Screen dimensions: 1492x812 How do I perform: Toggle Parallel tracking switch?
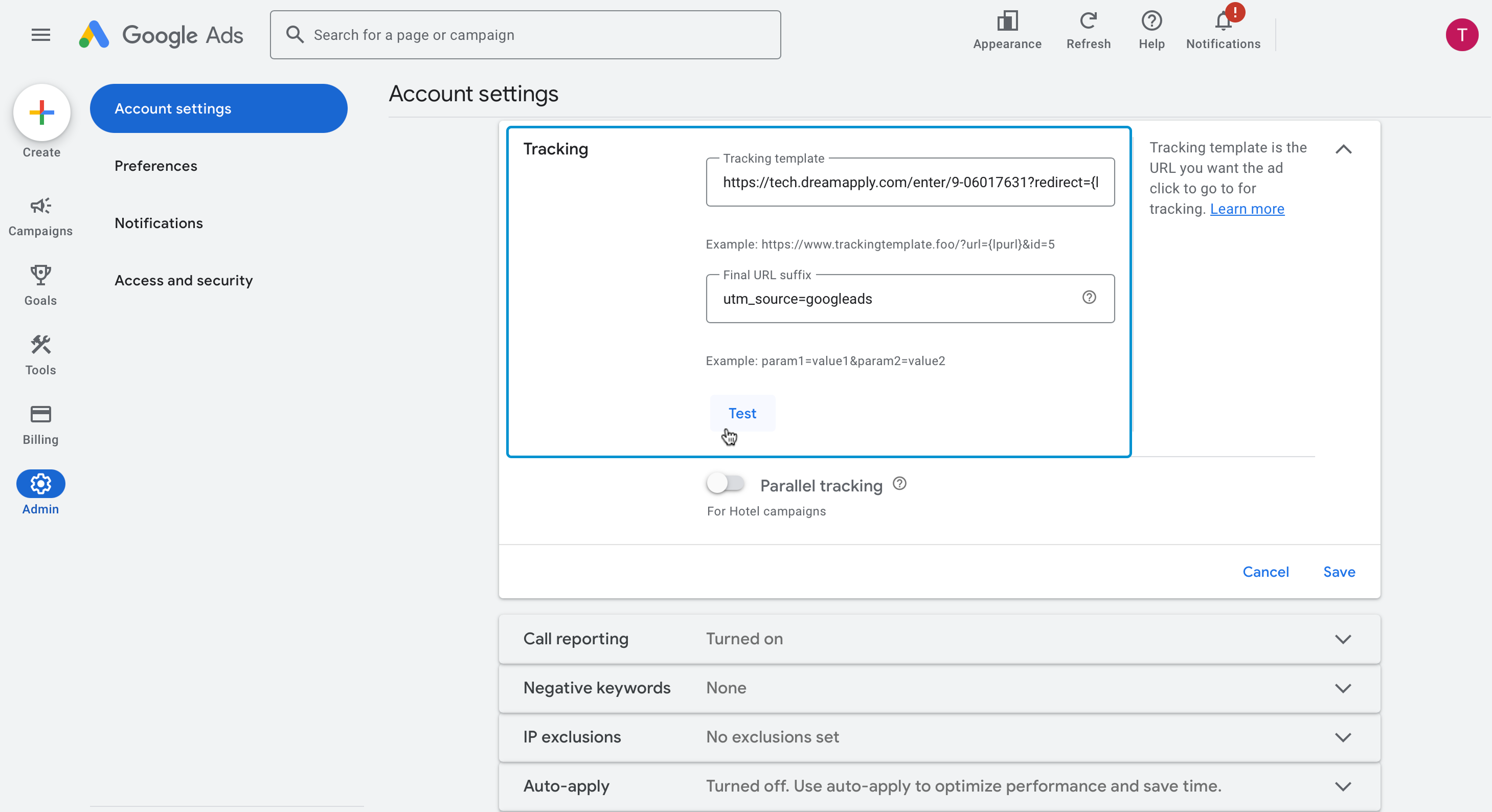coord(725,483)
